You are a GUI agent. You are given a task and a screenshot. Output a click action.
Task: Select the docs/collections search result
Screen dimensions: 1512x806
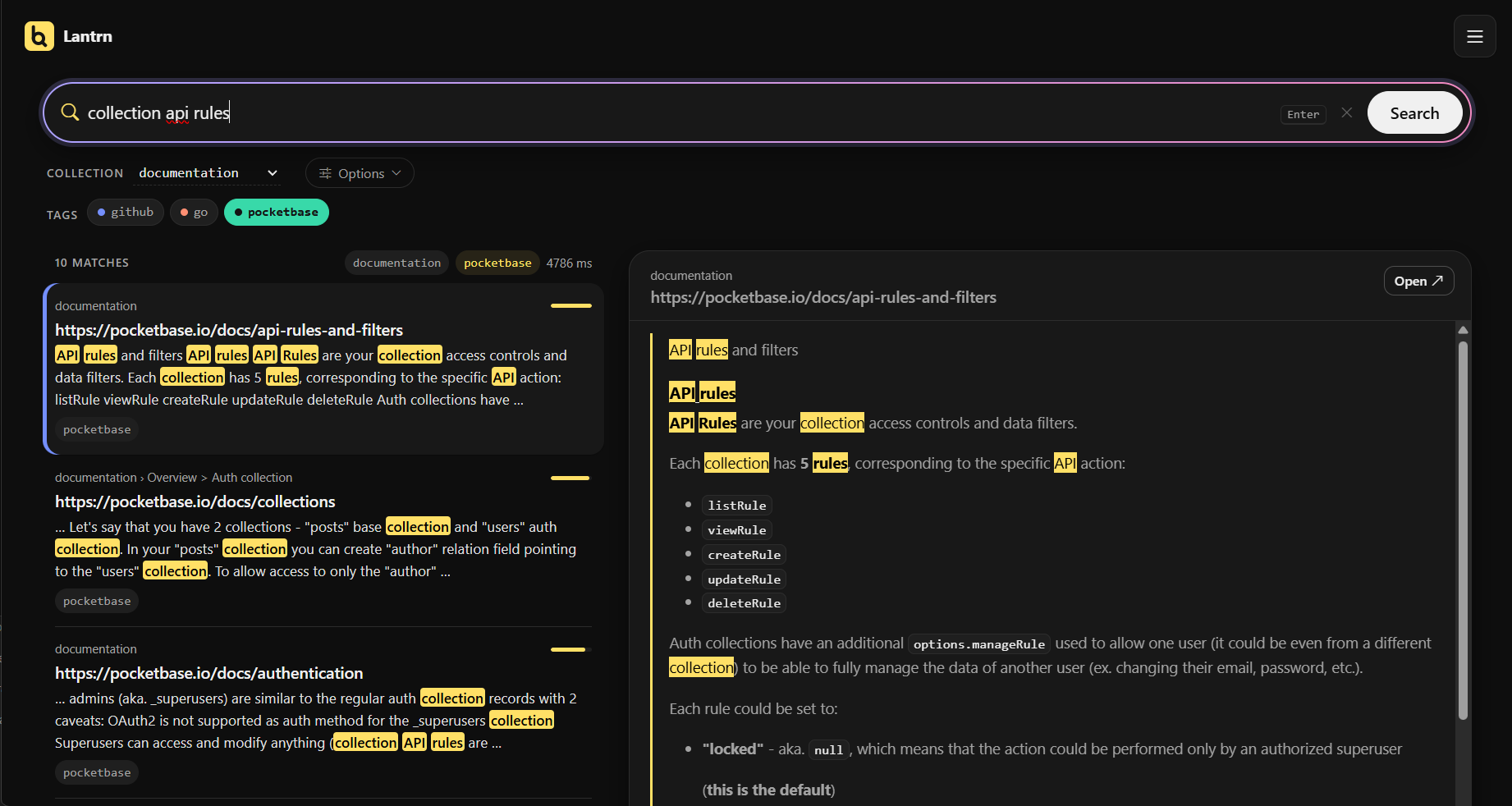tap(323, 540)
